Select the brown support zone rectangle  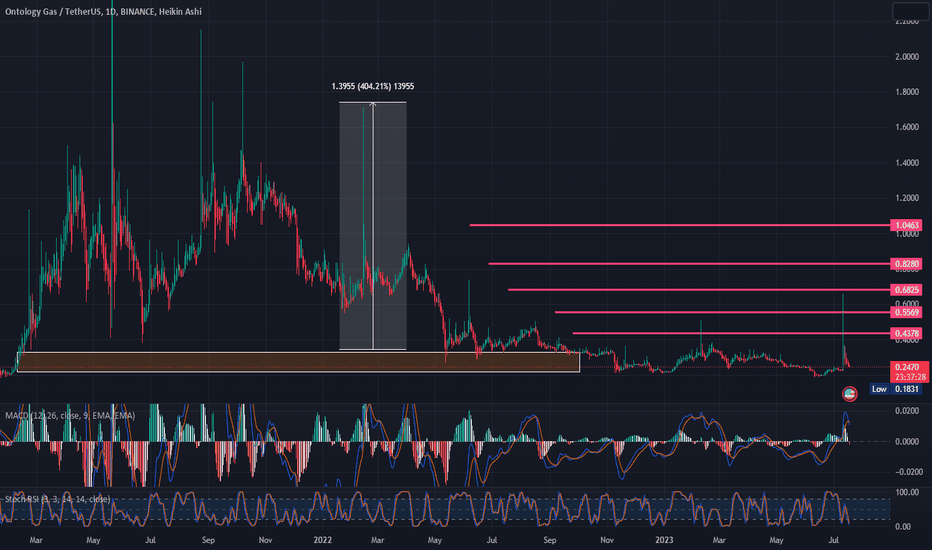tap(298, 362)
